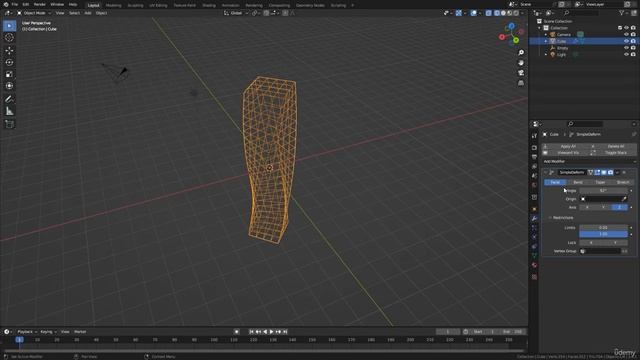Open the Add Modifier dropdown
640x360 pixels.
click(590, 162)
